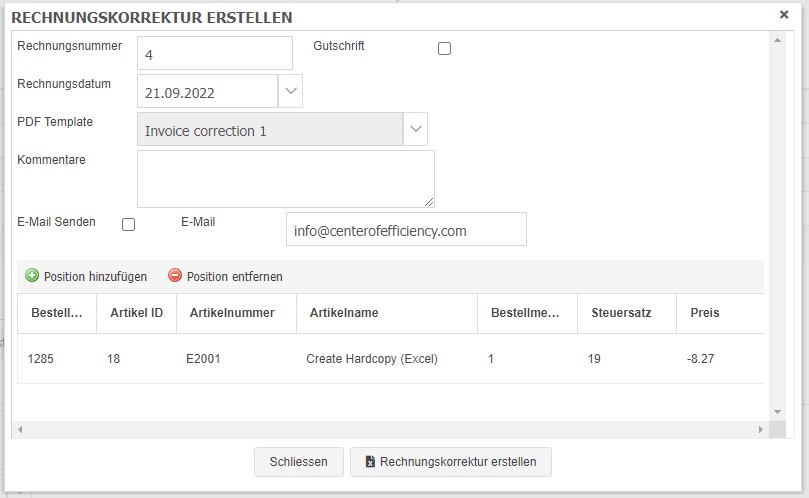
Task: Click the red Position entfernen minus icon
Action: pos(175,276)
